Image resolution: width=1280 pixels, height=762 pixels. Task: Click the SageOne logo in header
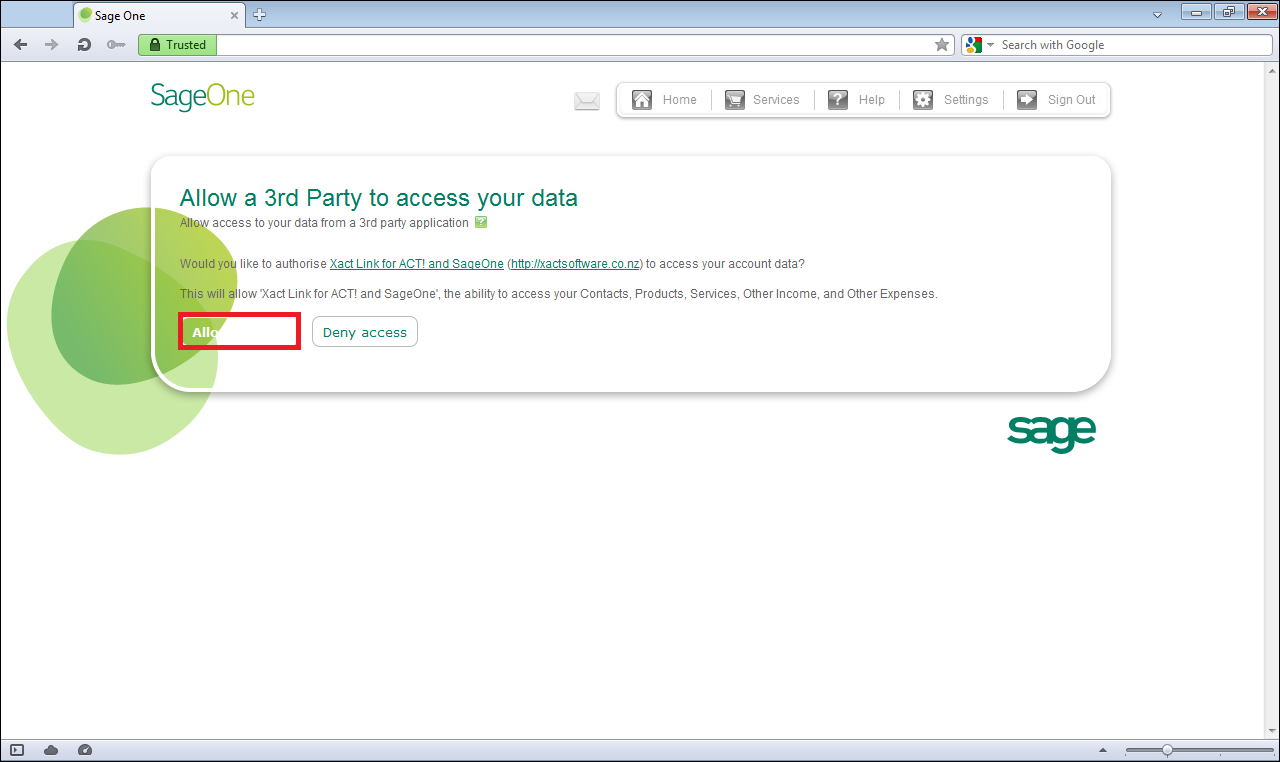[x=203, y=97]
